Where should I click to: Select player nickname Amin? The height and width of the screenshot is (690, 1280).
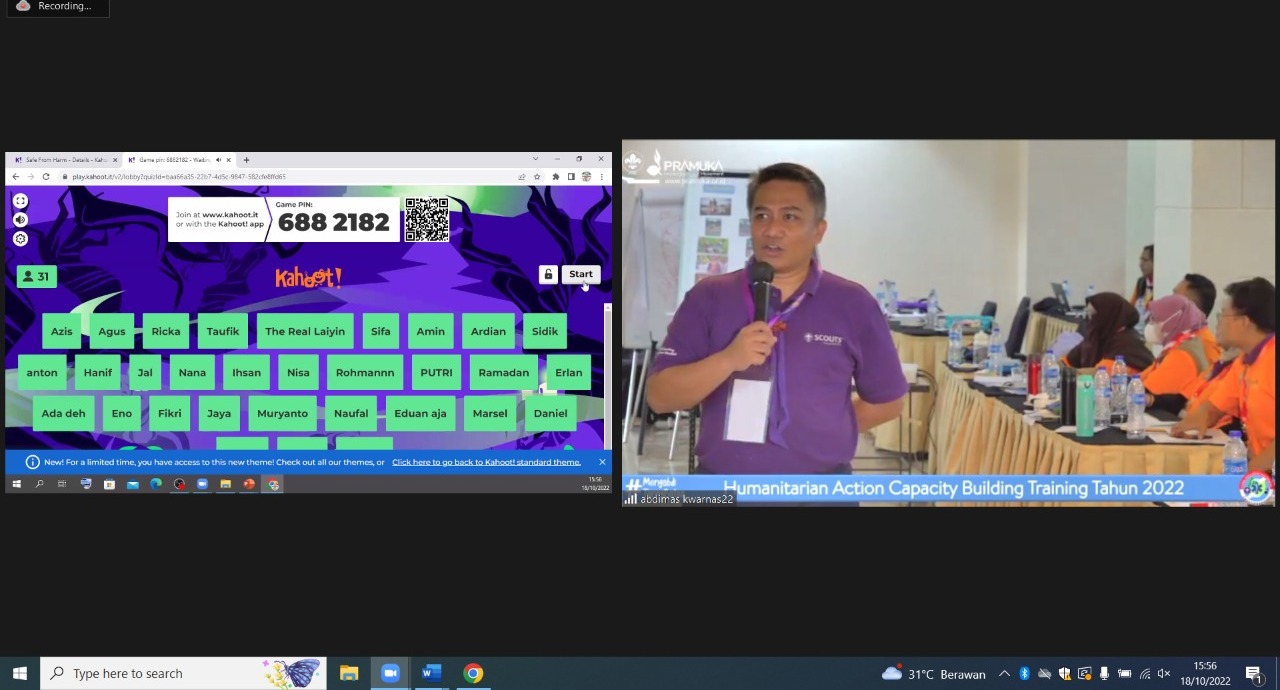click(x=431, y=331)
